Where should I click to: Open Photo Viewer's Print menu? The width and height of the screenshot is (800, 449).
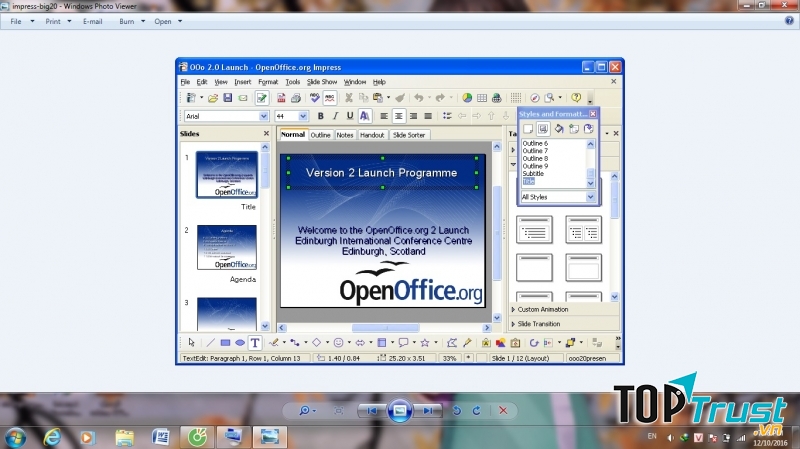pyautogui.click(x=55, y=21)
